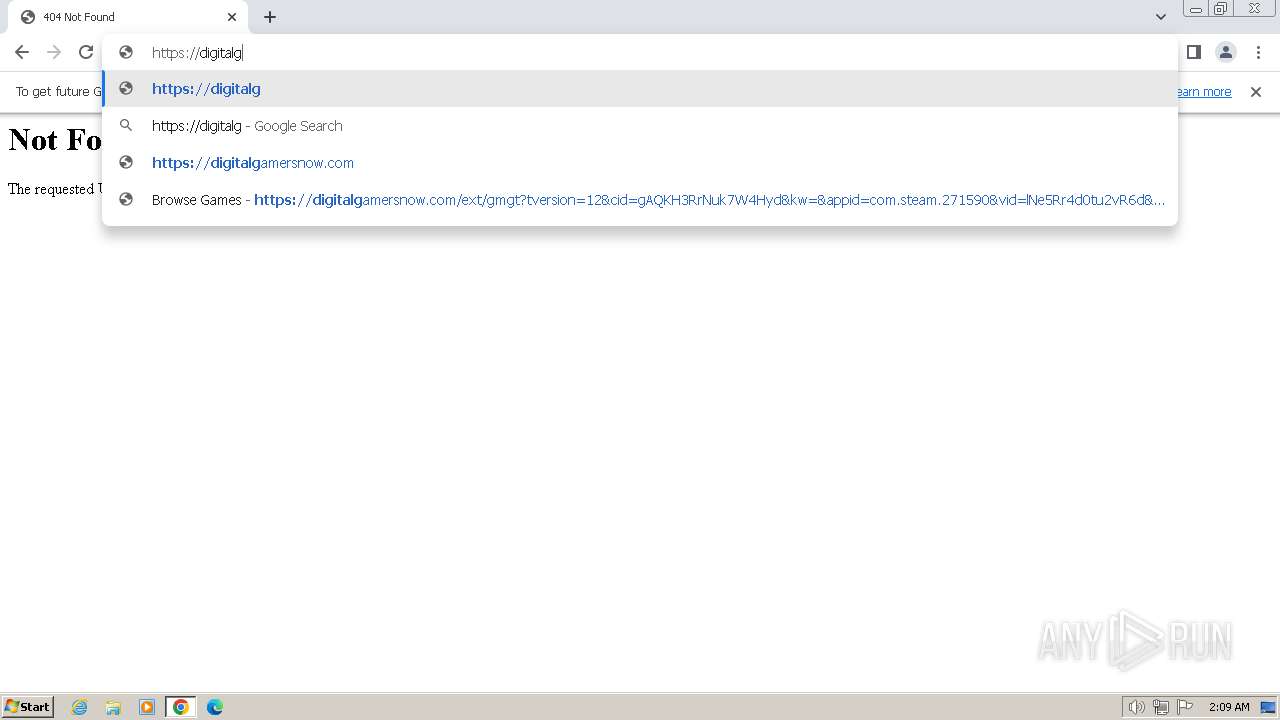Click the address bar input field
This screenshot has height=720, width=1280.
640,53
